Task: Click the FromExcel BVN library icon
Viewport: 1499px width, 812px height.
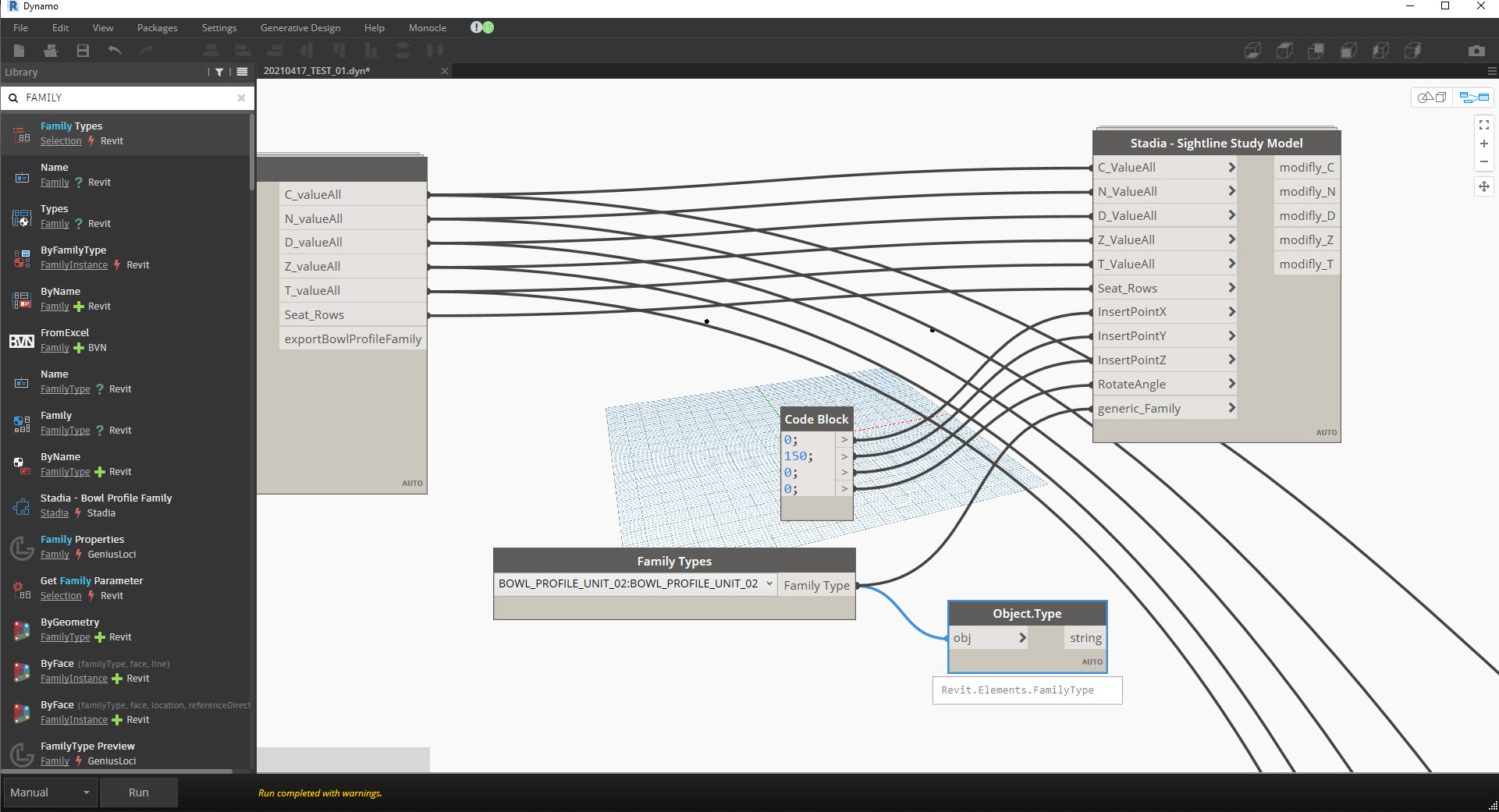Action: pyautogui.click(x=21, y=341)
